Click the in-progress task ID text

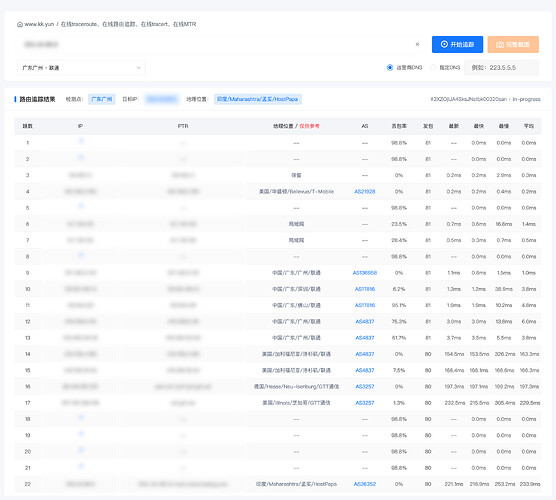click(485, 99)
